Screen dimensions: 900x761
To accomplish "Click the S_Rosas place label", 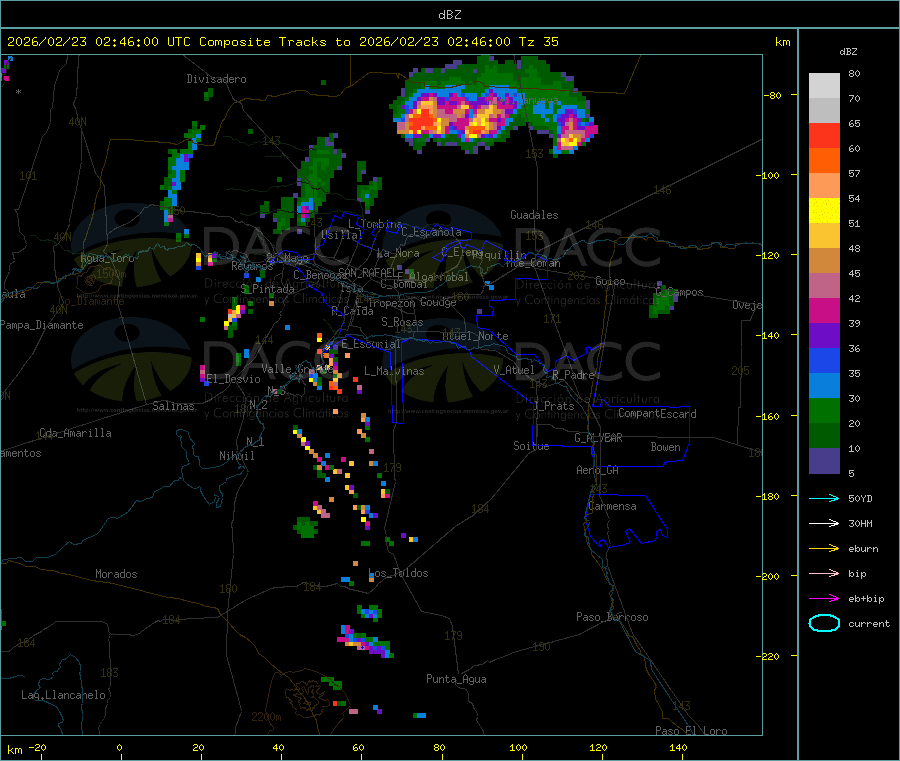I will (402, 323).
